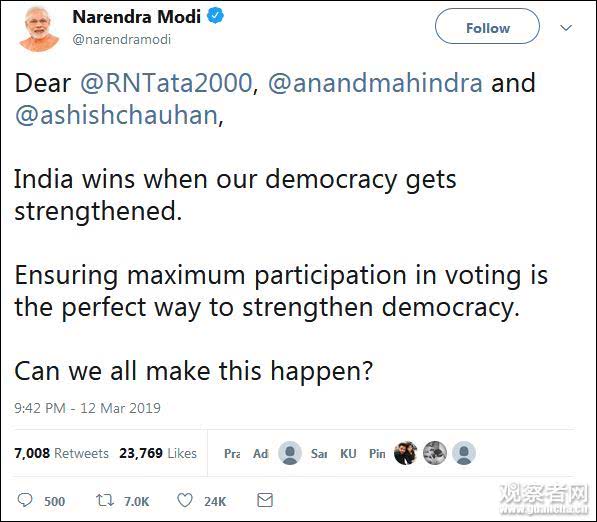Click the first gray default liker avatar
The width and height of the screenshot is (597, 522).
pos(290,453)
